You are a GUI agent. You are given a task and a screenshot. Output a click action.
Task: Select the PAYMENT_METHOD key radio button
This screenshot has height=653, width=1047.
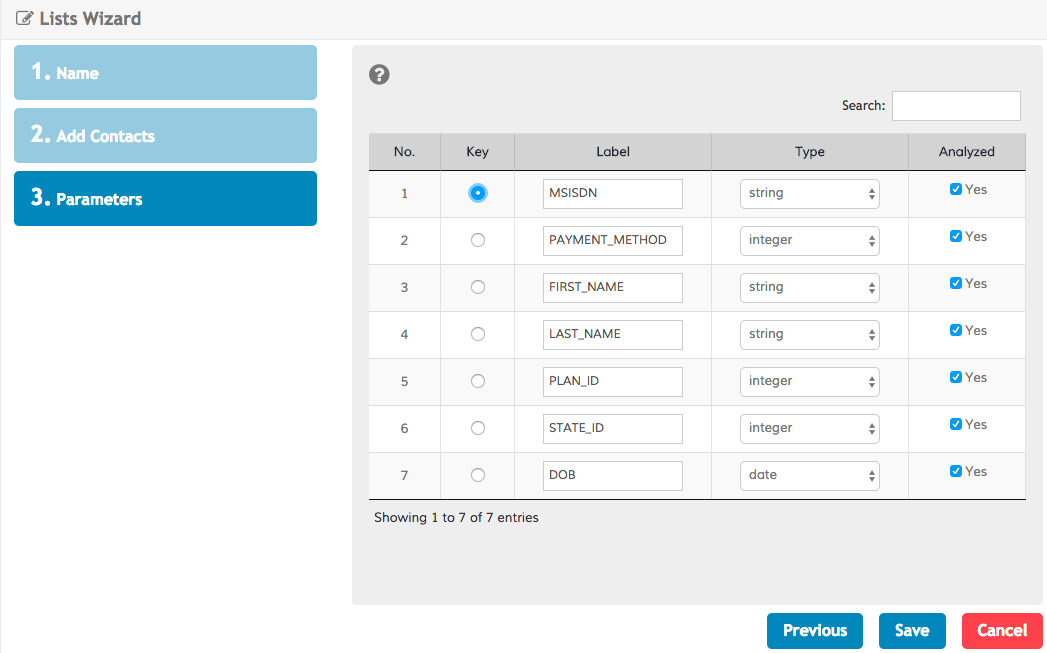478,240
